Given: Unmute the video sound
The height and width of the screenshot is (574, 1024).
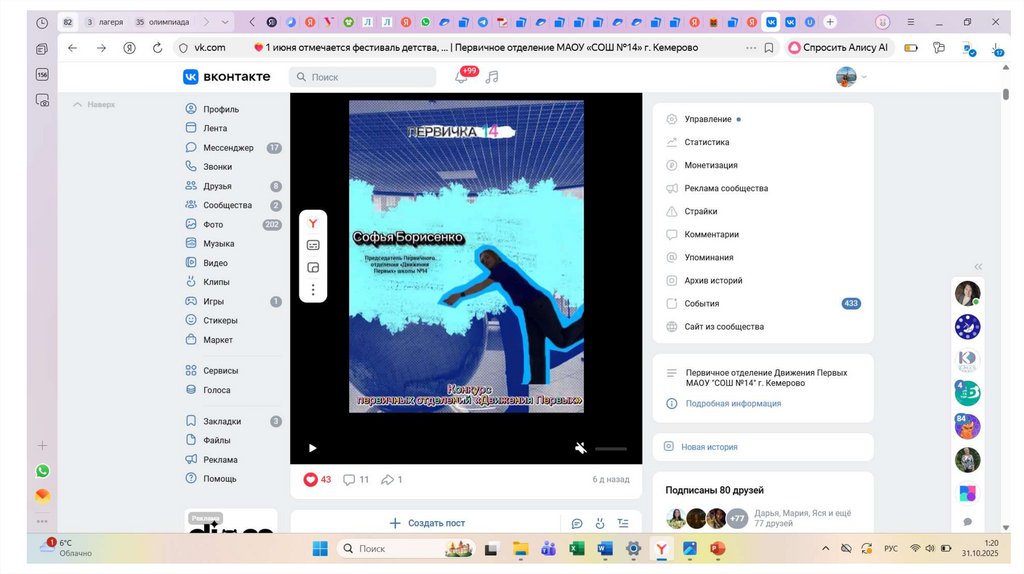Looking at the screenshot, I should click(x=581, y=448).
